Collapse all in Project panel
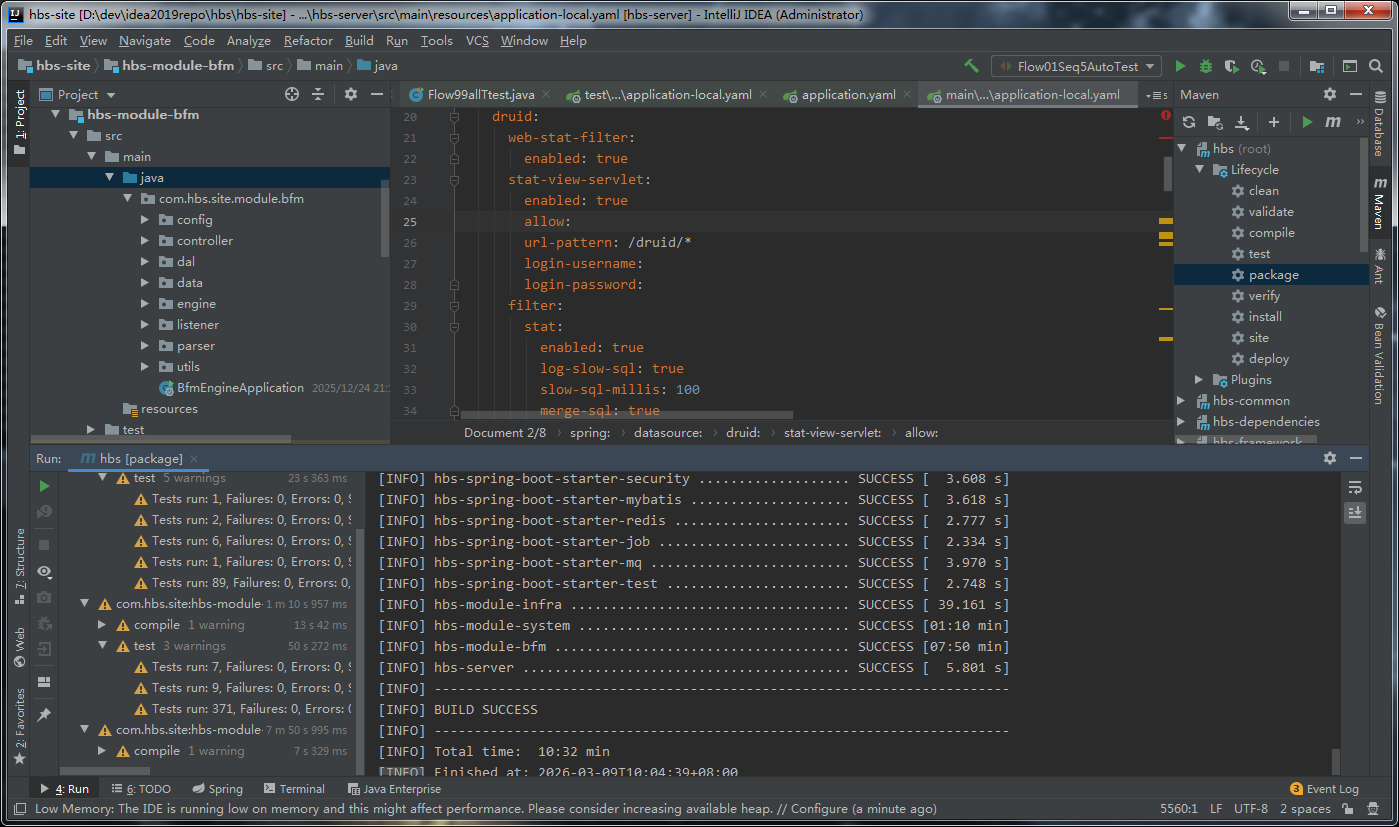Viewport: 1399px width, 827px height. [x=318, y=94]
